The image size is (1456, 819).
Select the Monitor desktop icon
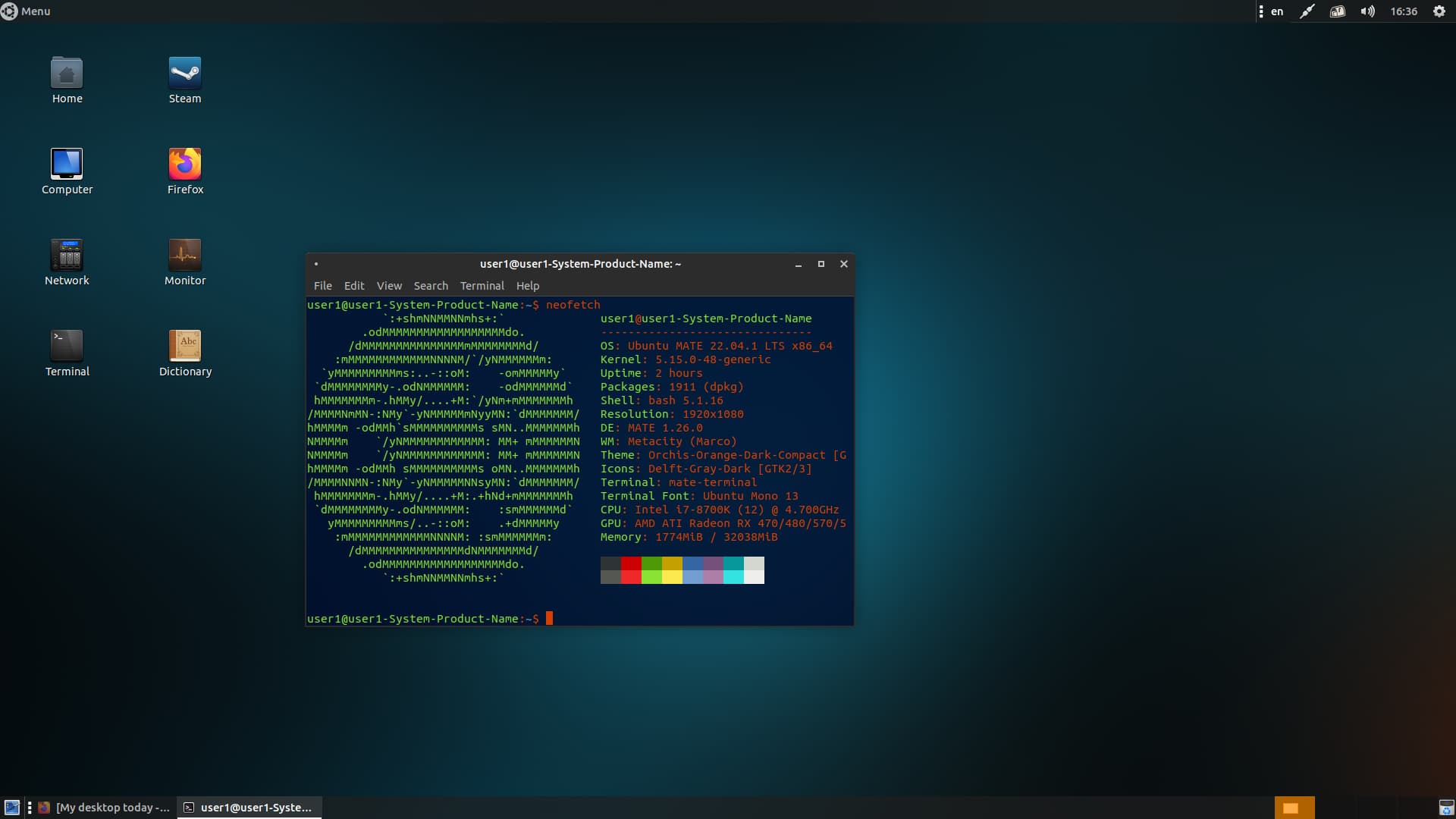pos(184,256)
